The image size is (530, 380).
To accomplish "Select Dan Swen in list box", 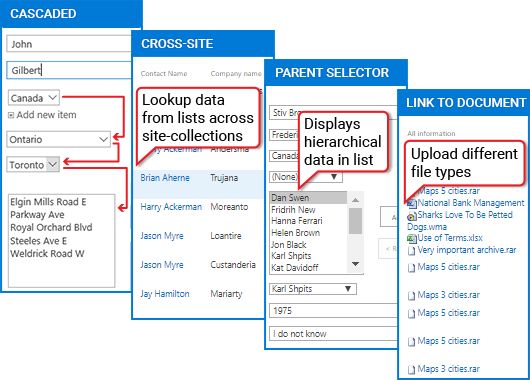I will (x=308, y=197).
